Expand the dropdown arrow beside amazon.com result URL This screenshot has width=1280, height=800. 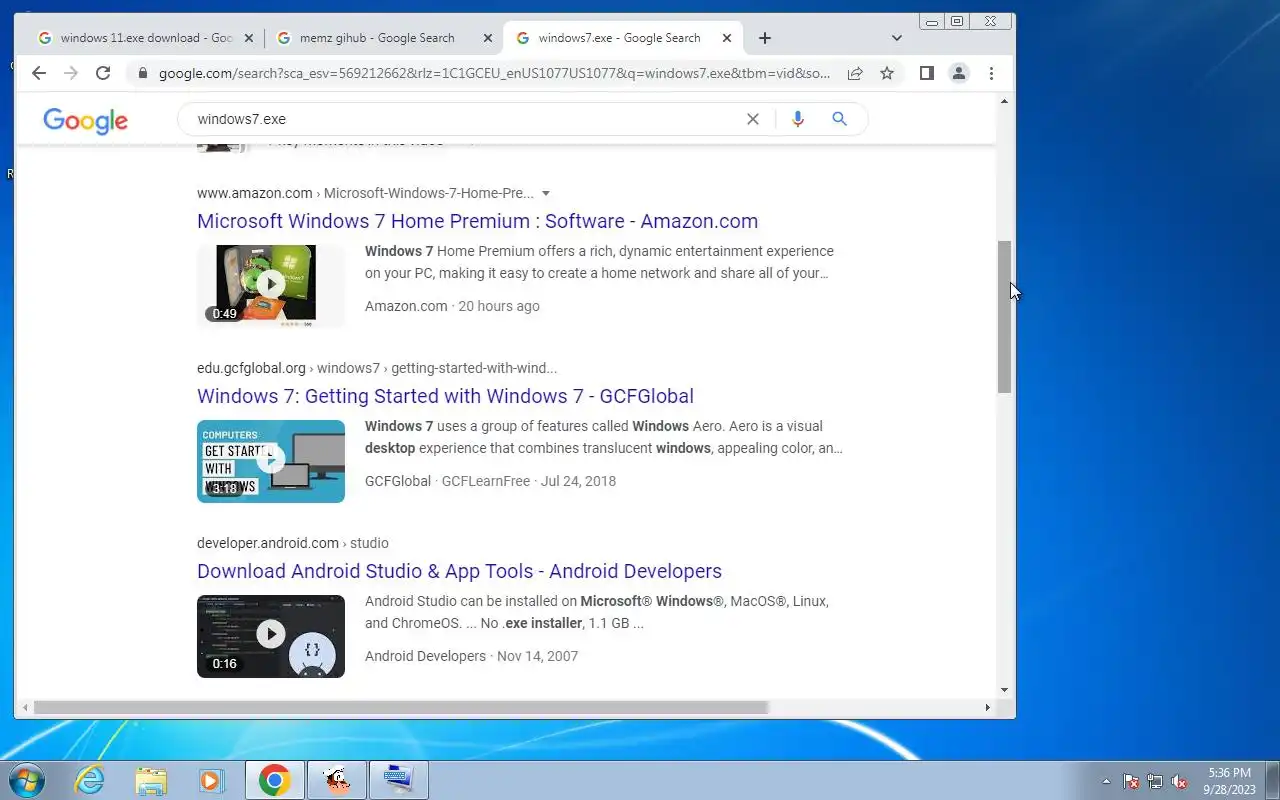tap(546, 193)
